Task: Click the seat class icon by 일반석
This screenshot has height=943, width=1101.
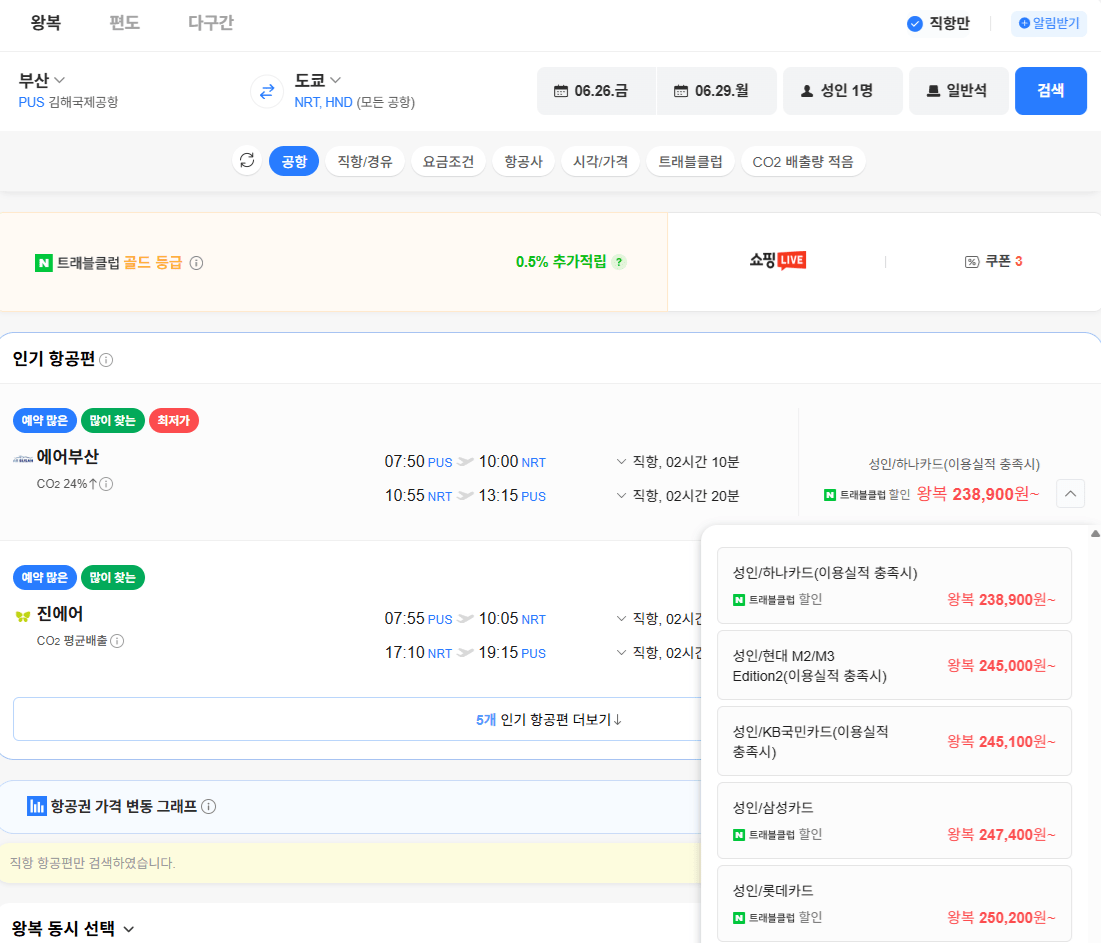Action: coord(933,91)
